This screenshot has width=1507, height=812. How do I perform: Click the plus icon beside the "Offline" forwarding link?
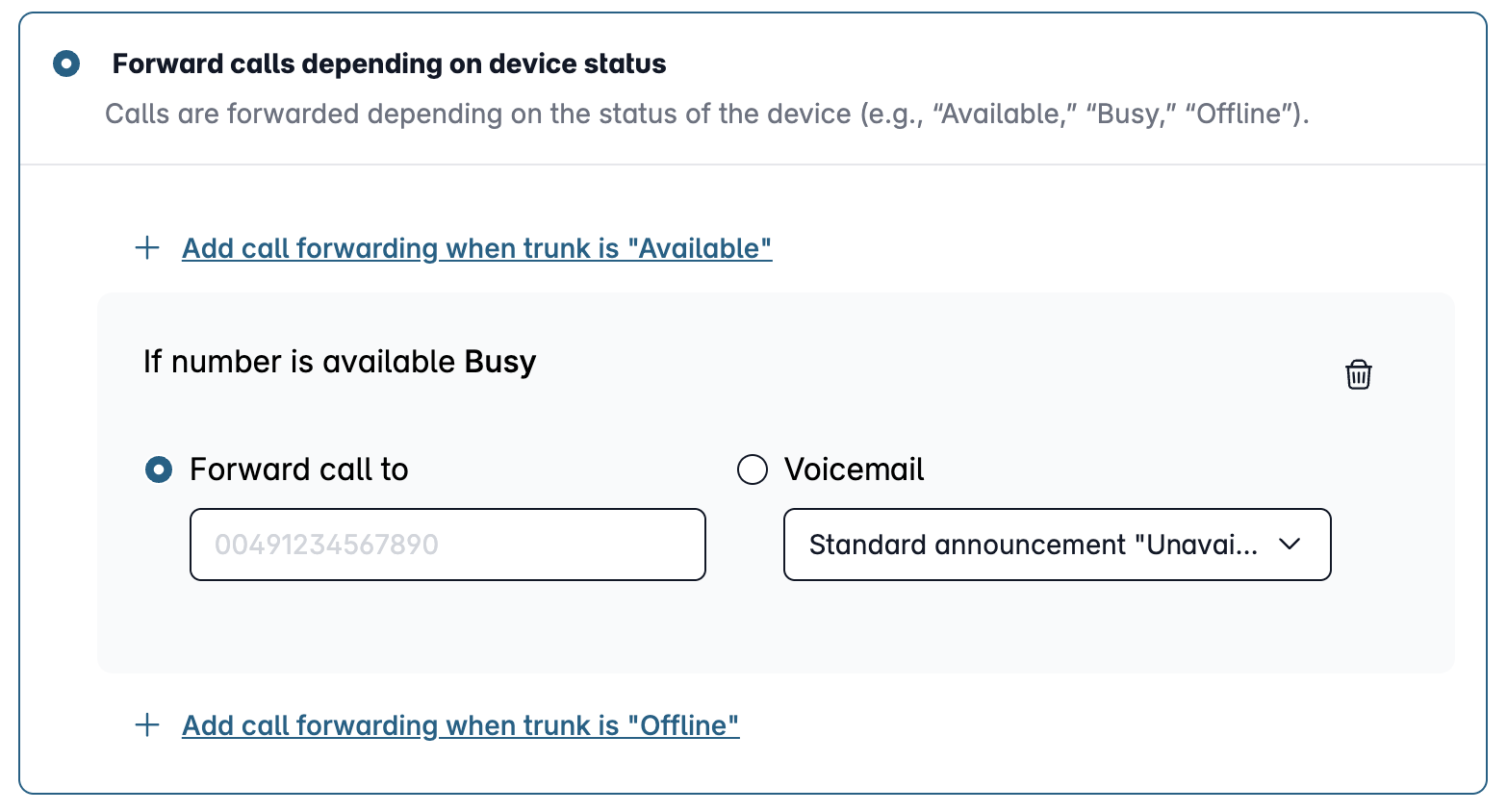pos(147,724)
